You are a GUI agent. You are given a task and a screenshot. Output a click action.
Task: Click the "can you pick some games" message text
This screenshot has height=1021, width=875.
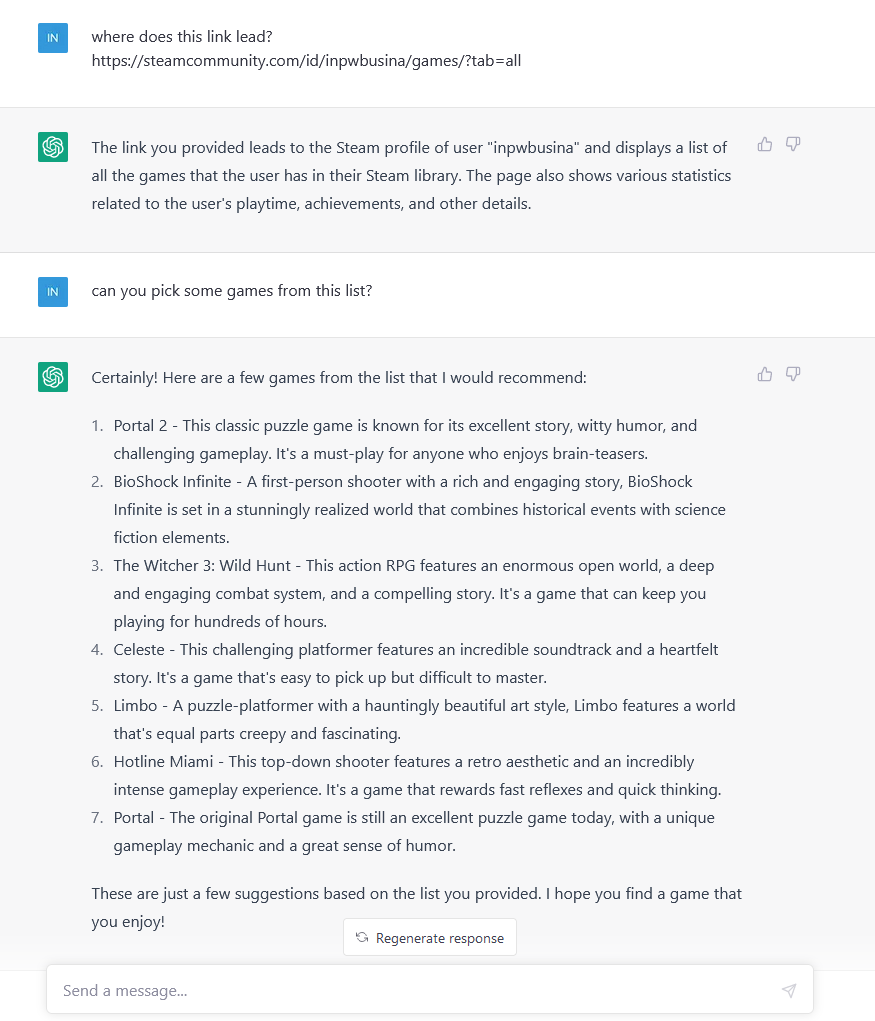(x=232, y=291)
